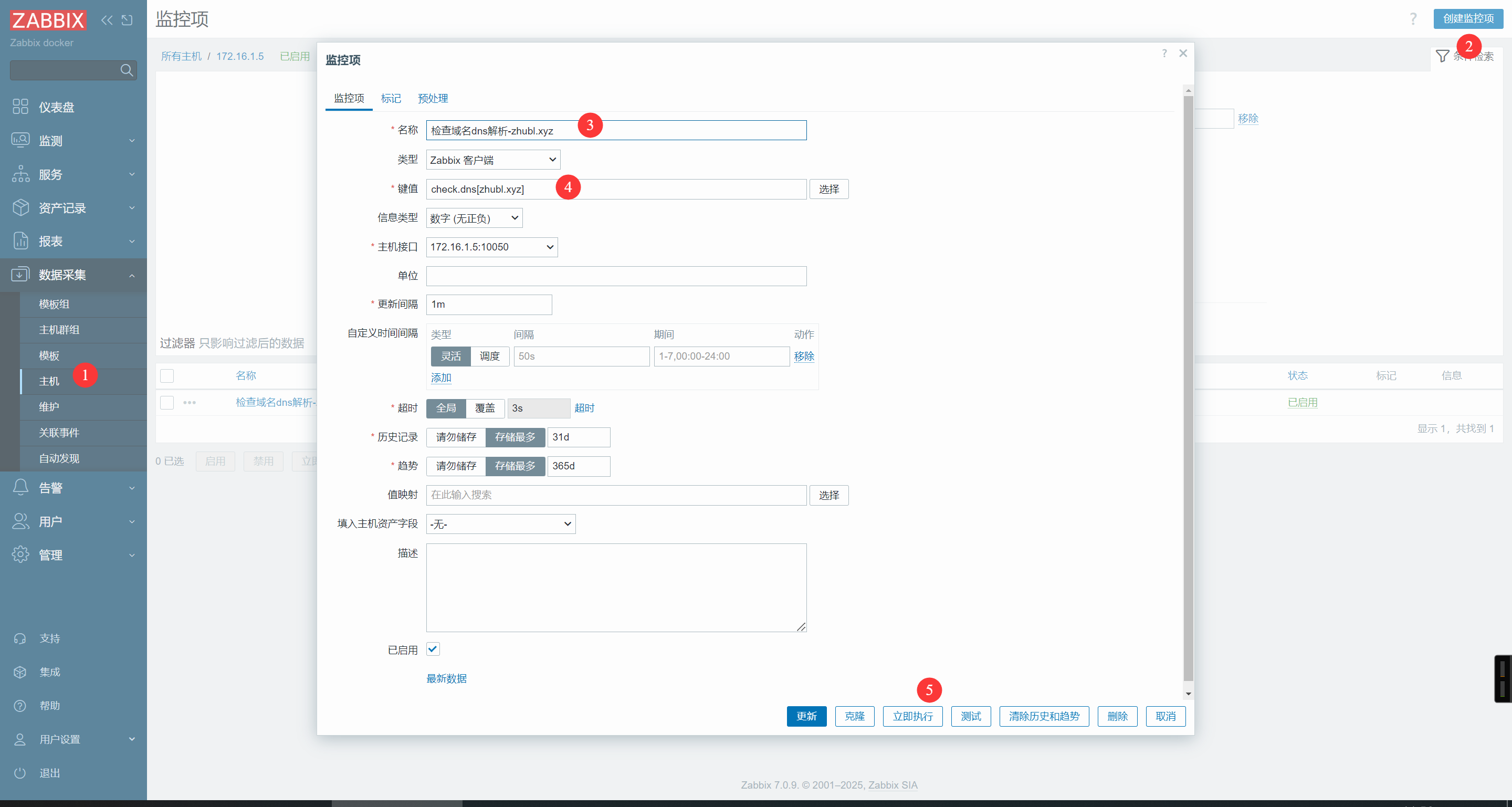Open 主机群组 in the sidebar submenu
Screen dimensions: 1512x807
point(59,330)
